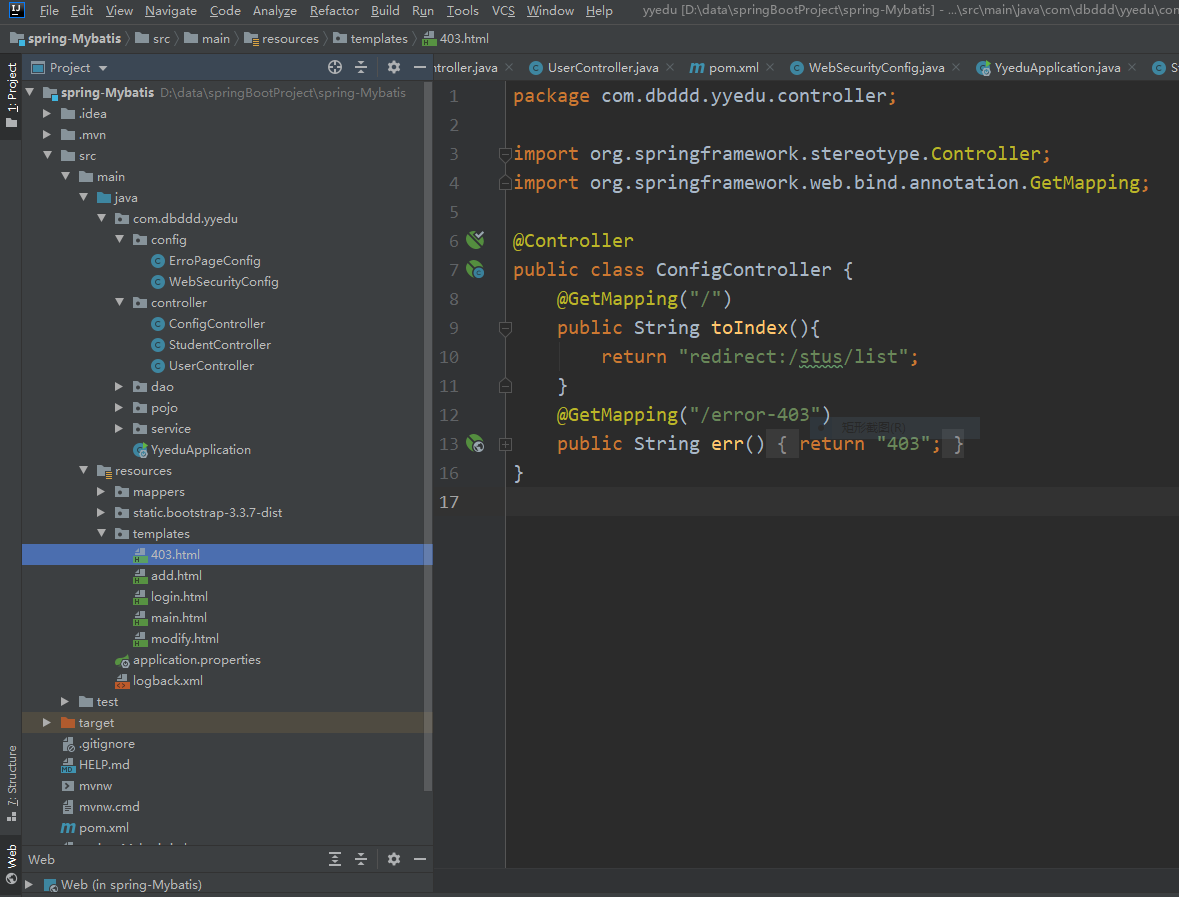This screenshot has width=1179, height=897.
Task: Click the Run menu item
Action: 422,11
